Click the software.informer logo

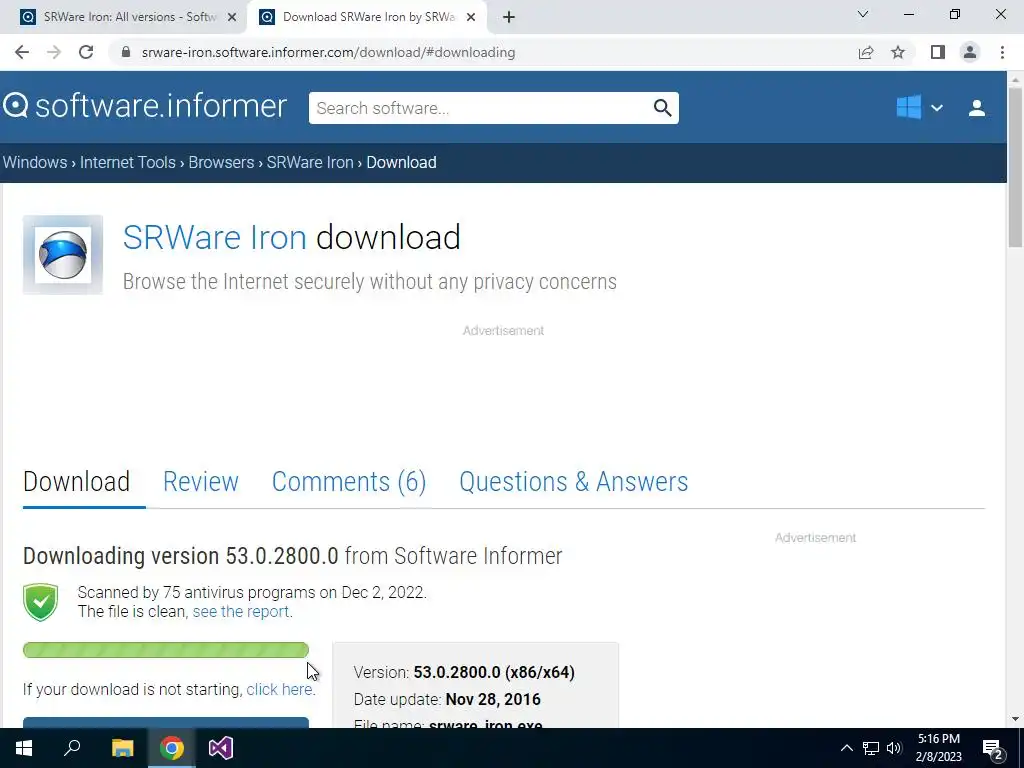[x=145, y=106]
